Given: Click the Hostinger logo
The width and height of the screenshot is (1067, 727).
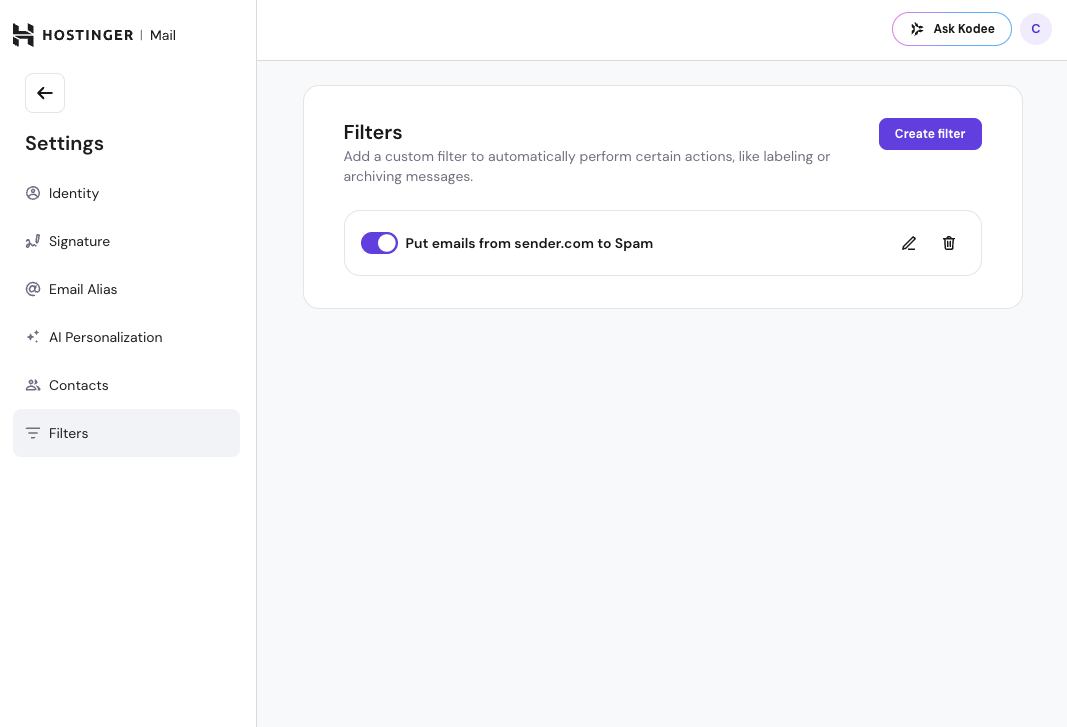Looking at the screenshot, I should point(73,35).
